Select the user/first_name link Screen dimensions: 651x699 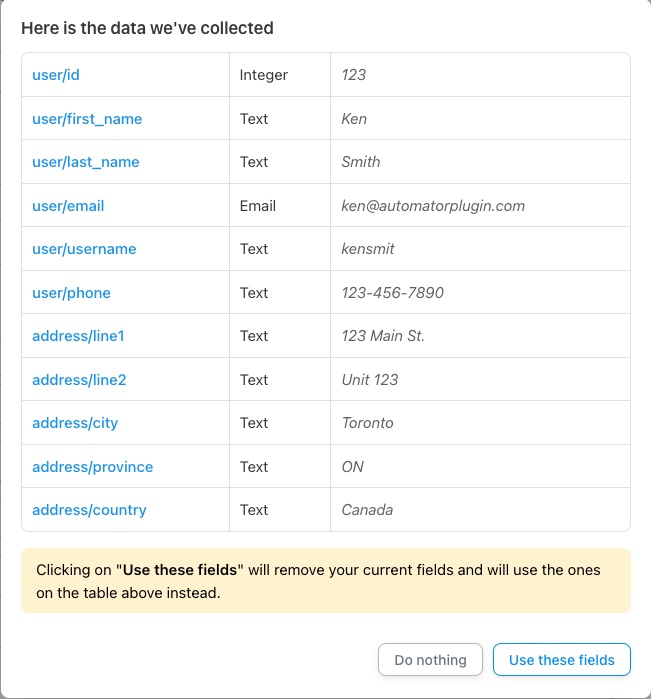coord(87,119)
